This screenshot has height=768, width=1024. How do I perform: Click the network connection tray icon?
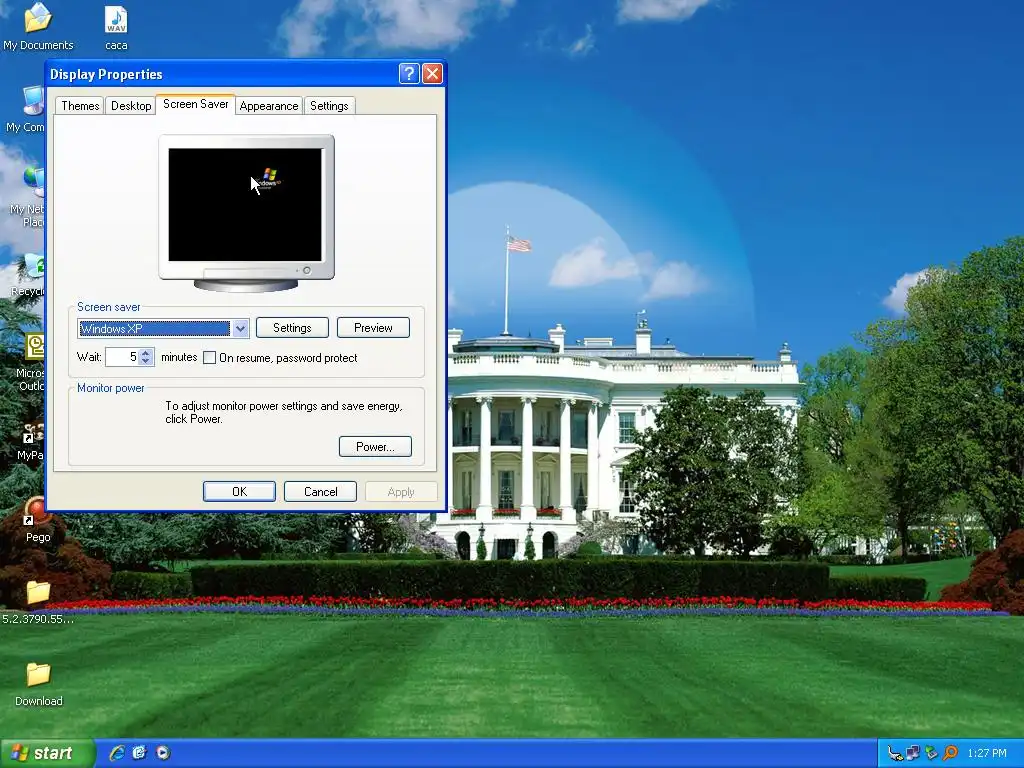coord(913,754)
